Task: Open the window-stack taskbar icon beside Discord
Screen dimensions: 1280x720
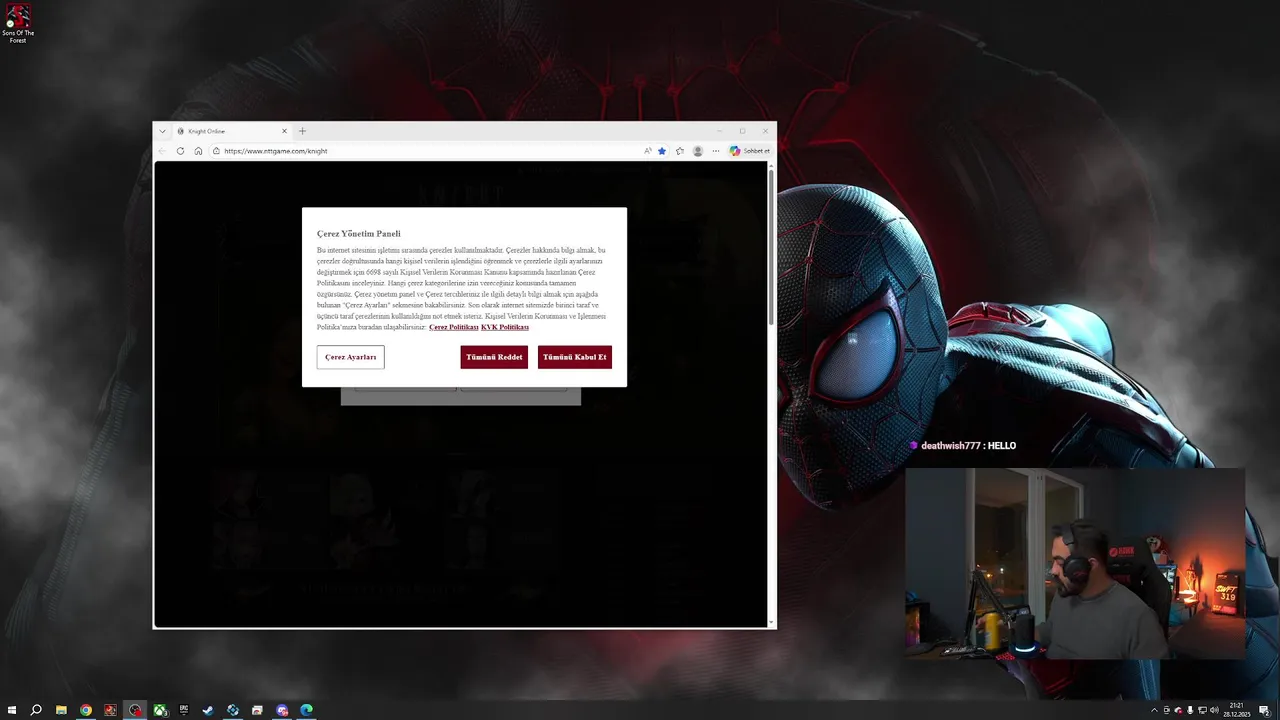Action: pyautogui.click(x=257, y=710)
